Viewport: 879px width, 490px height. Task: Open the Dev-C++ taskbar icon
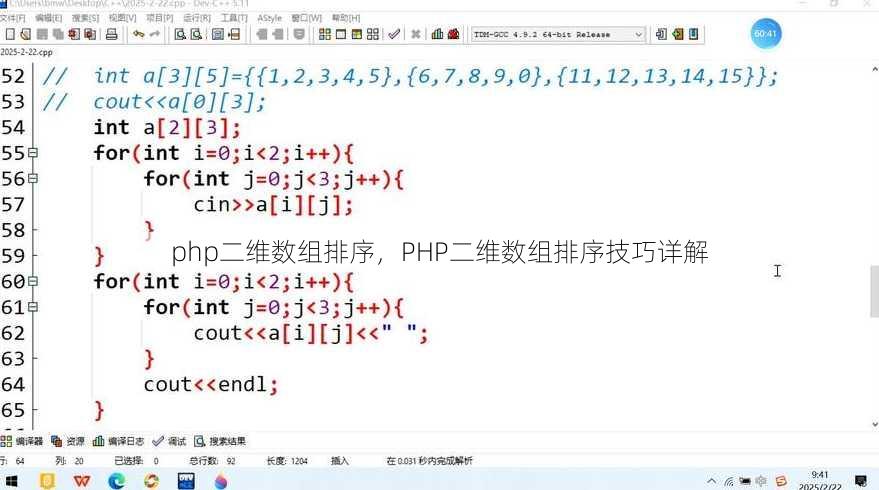(186, 481)
